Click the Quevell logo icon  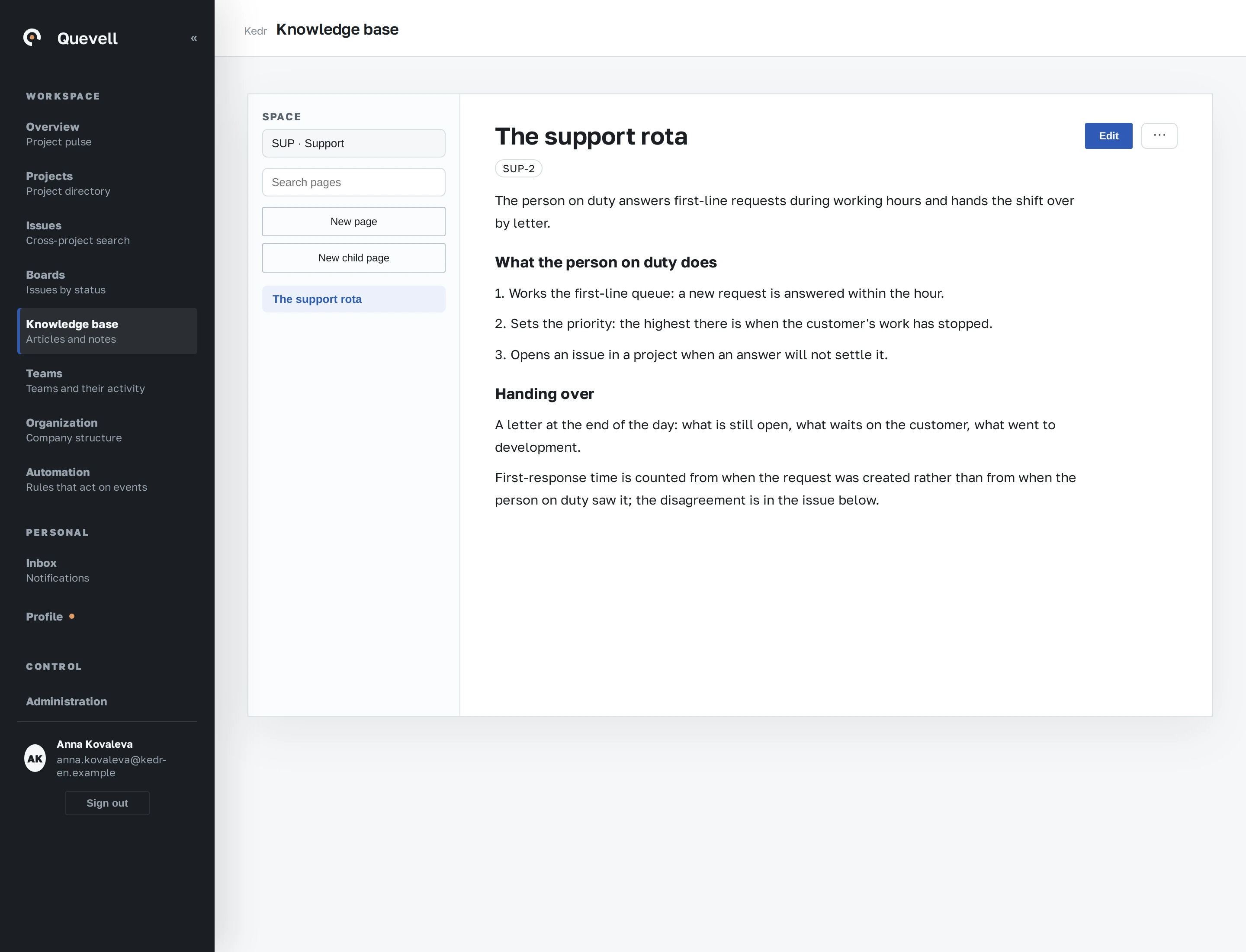32,37
